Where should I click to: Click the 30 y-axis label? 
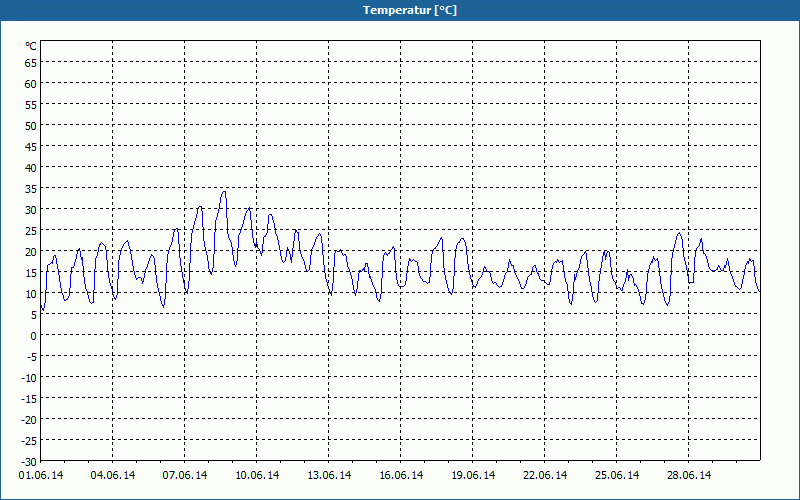point(31,210)
